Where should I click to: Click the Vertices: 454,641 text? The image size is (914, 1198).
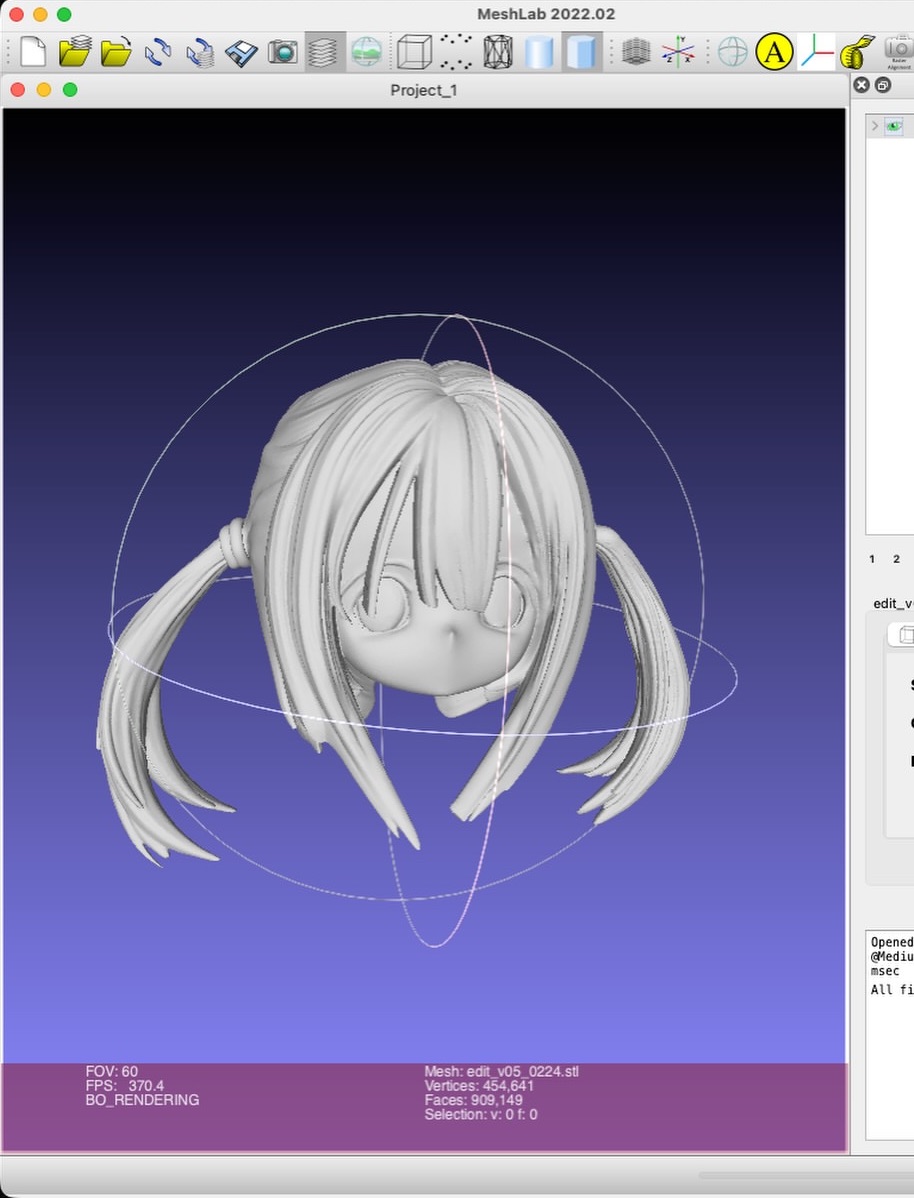[479, 1086]
